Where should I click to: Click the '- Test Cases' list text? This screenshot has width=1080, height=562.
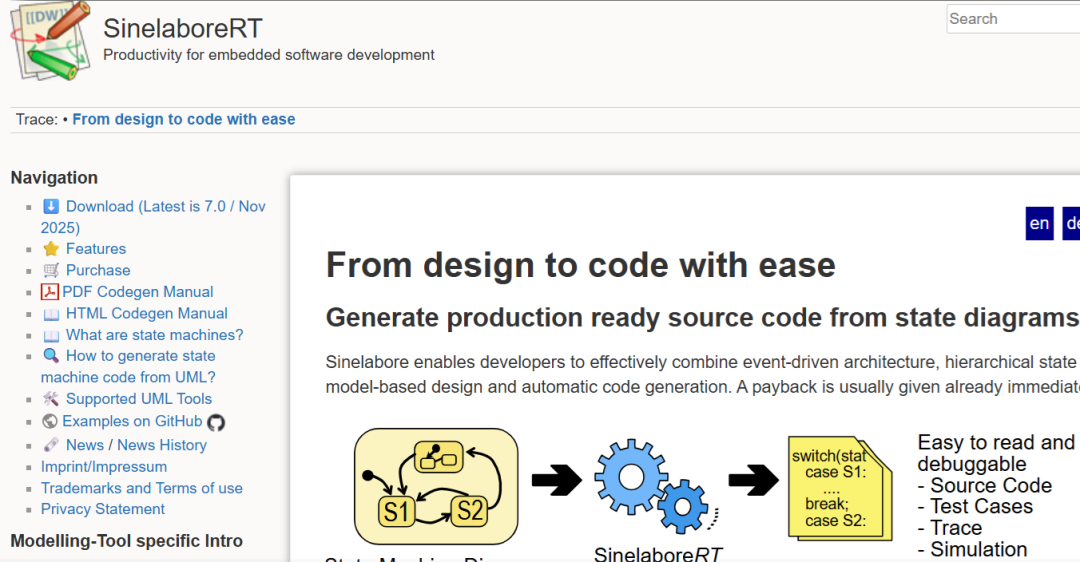pos(975,506)
